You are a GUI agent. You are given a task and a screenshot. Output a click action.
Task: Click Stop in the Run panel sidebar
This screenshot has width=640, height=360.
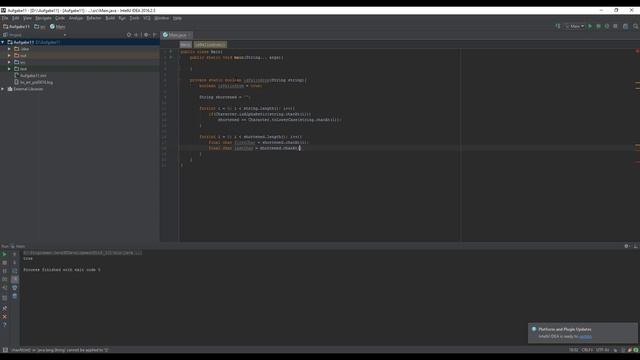tap(4, 262)
